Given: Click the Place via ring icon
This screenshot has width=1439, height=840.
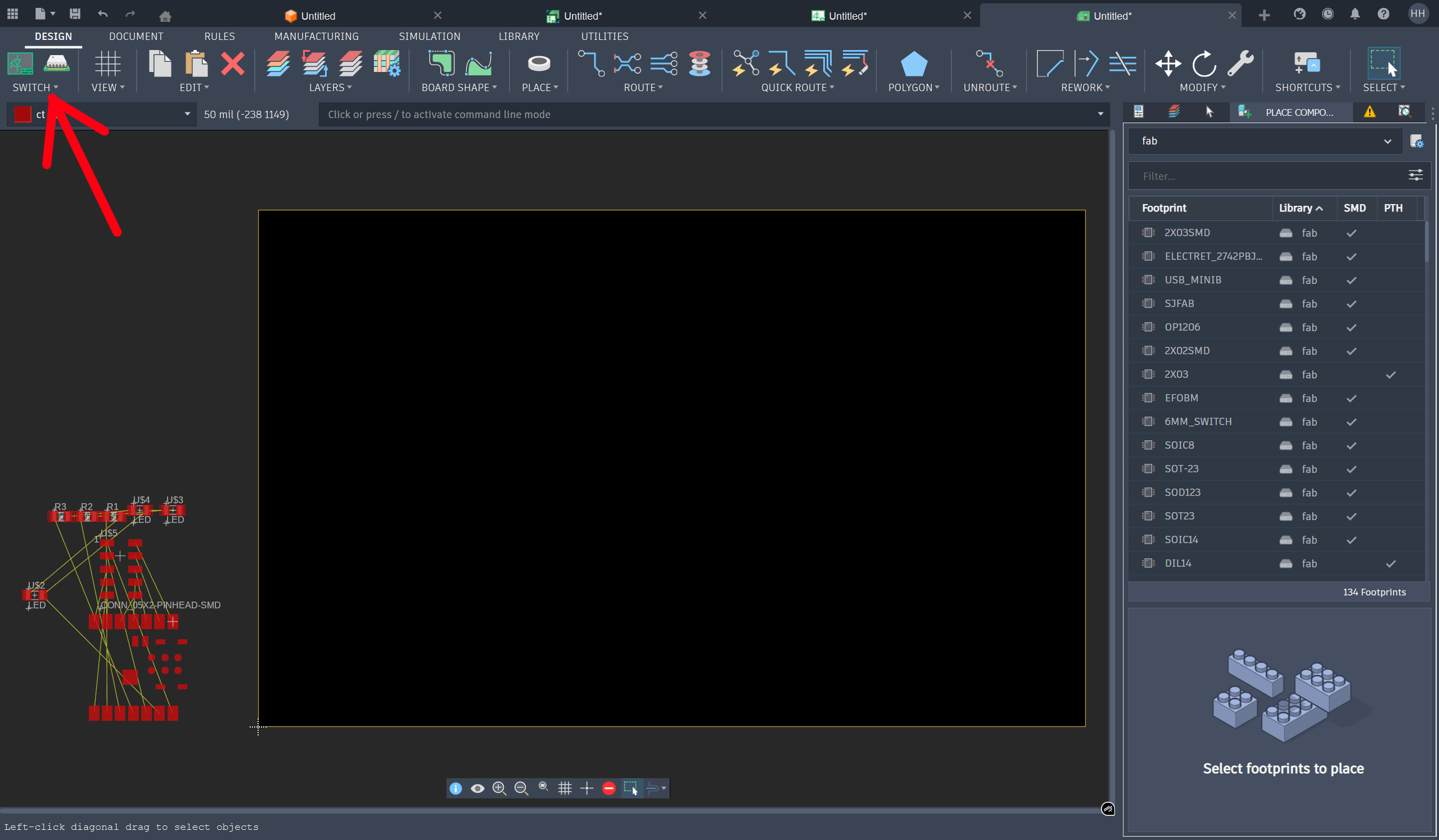Looking at the screenshot, I should [539, 64].
